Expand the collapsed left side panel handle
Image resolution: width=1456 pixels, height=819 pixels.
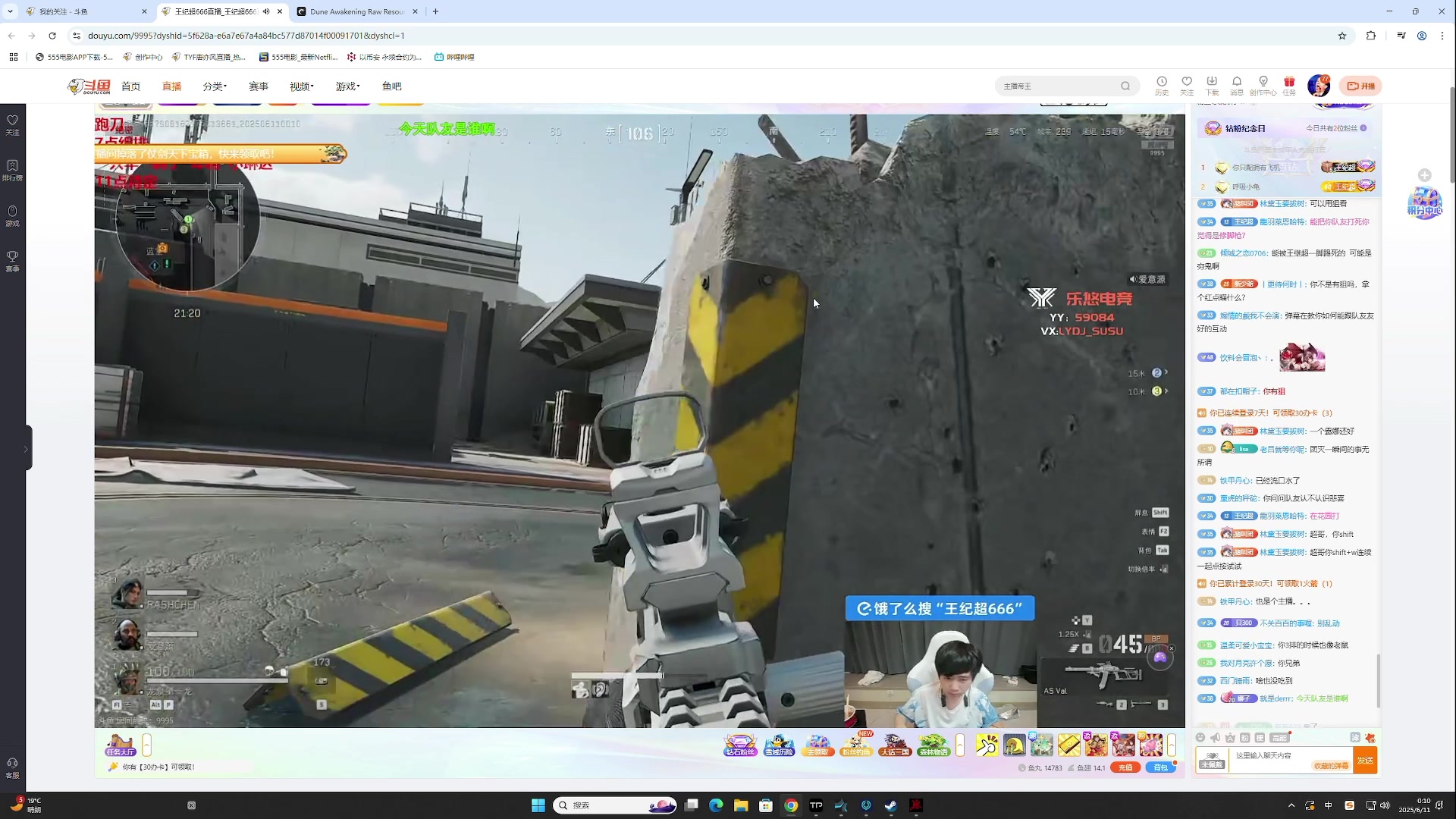click(x=27, y=448)
